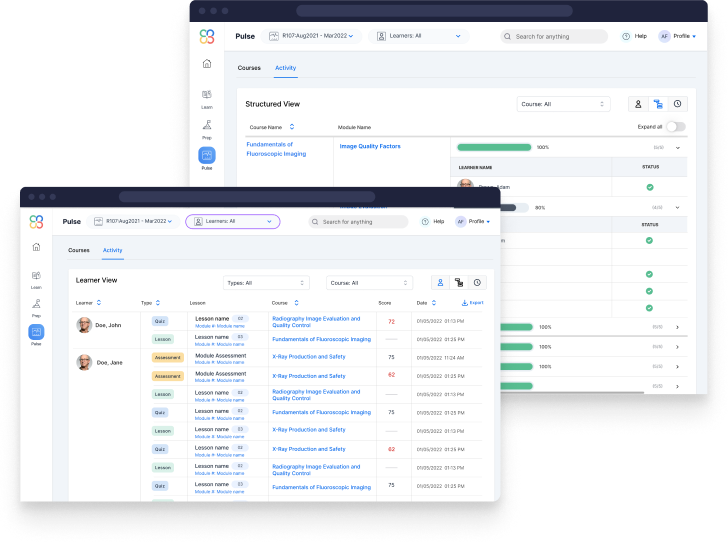Switch to the Courses tab in the front window
Viewport: 728px width, 542px height.
79,250
